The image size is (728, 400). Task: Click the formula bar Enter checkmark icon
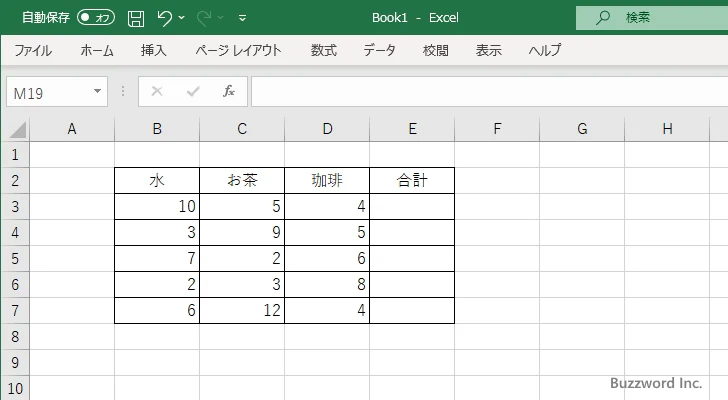click(x=193, y=91)
